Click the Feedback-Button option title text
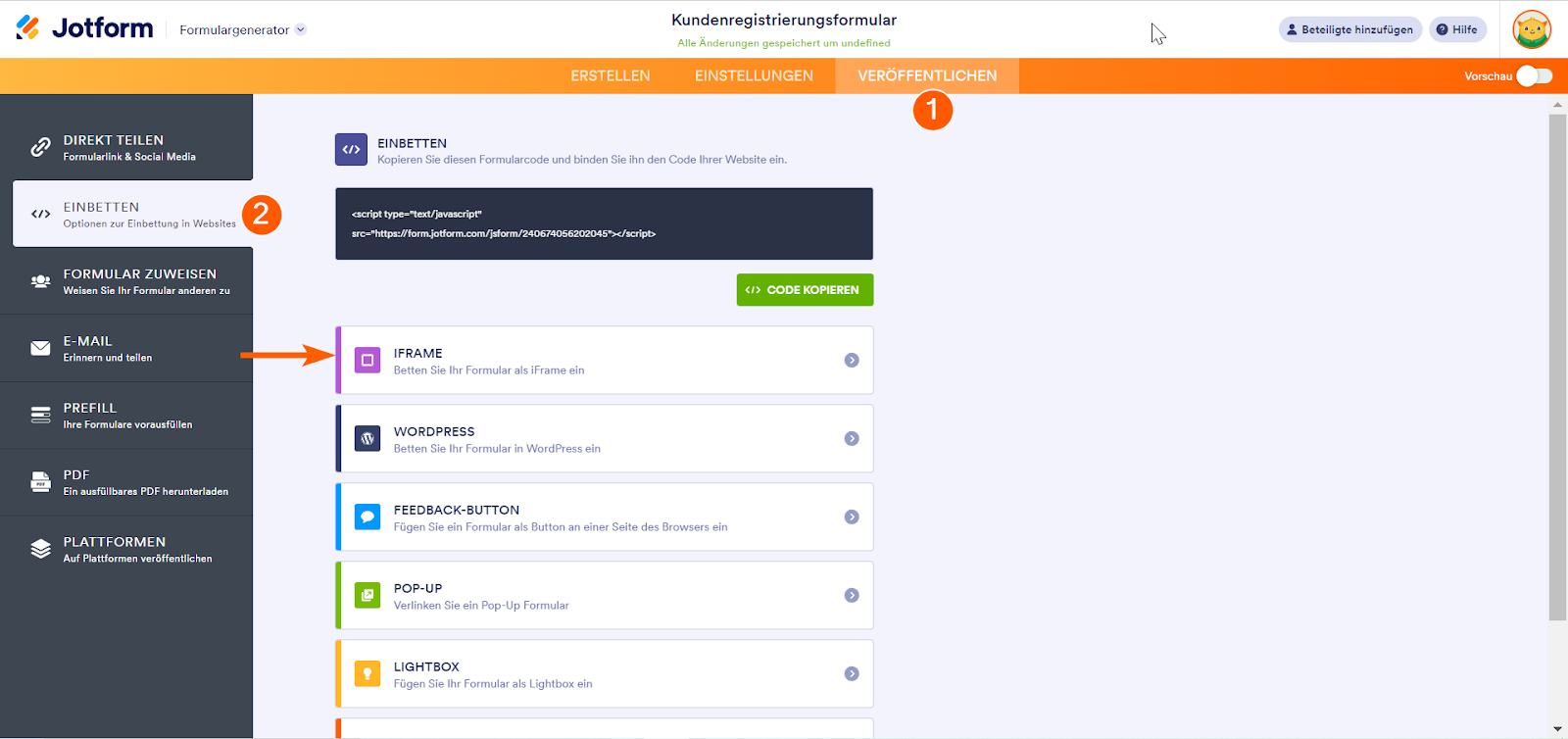 click(x=457, y=510)
